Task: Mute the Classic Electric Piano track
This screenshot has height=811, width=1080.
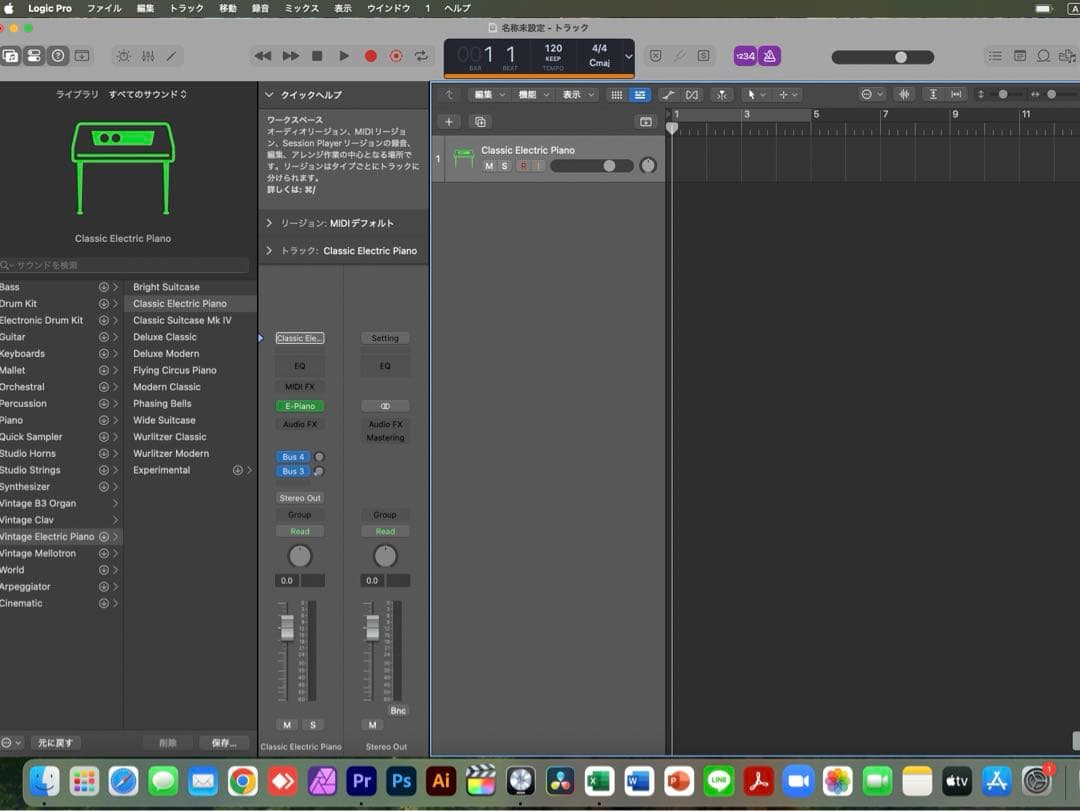Action: (489, 166)
